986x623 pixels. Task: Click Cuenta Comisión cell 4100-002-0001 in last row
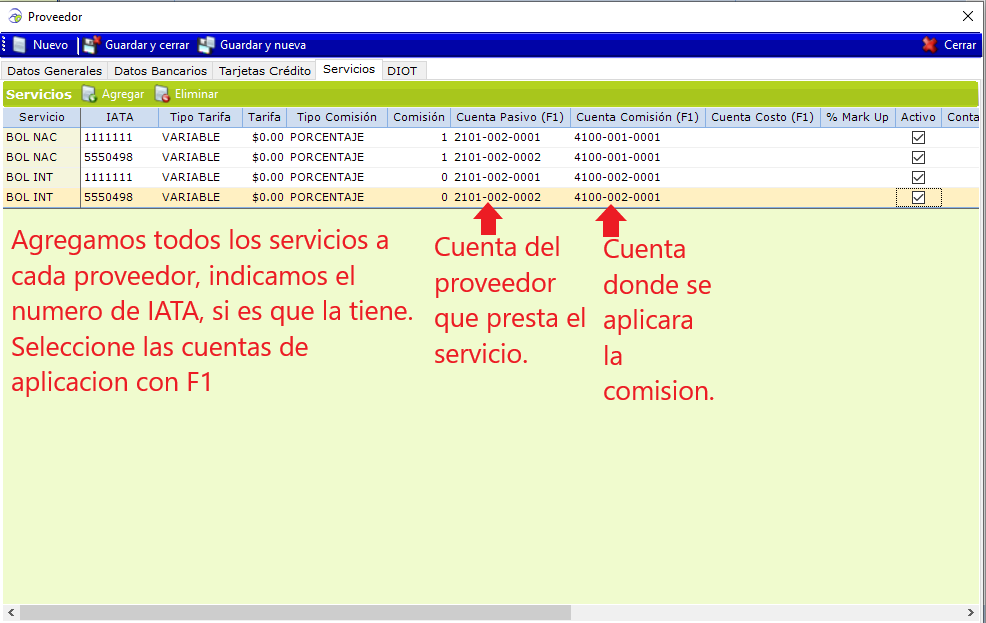point(617,198)
